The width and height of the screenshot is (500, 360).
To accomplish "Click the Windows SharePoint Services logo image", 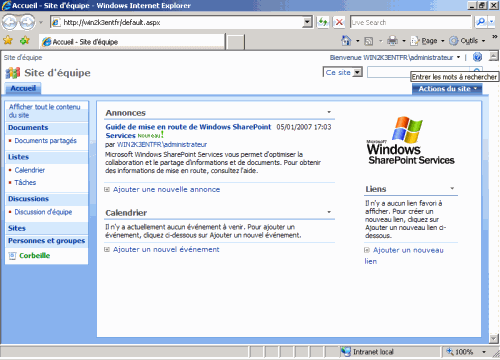I will coord(411,140).
